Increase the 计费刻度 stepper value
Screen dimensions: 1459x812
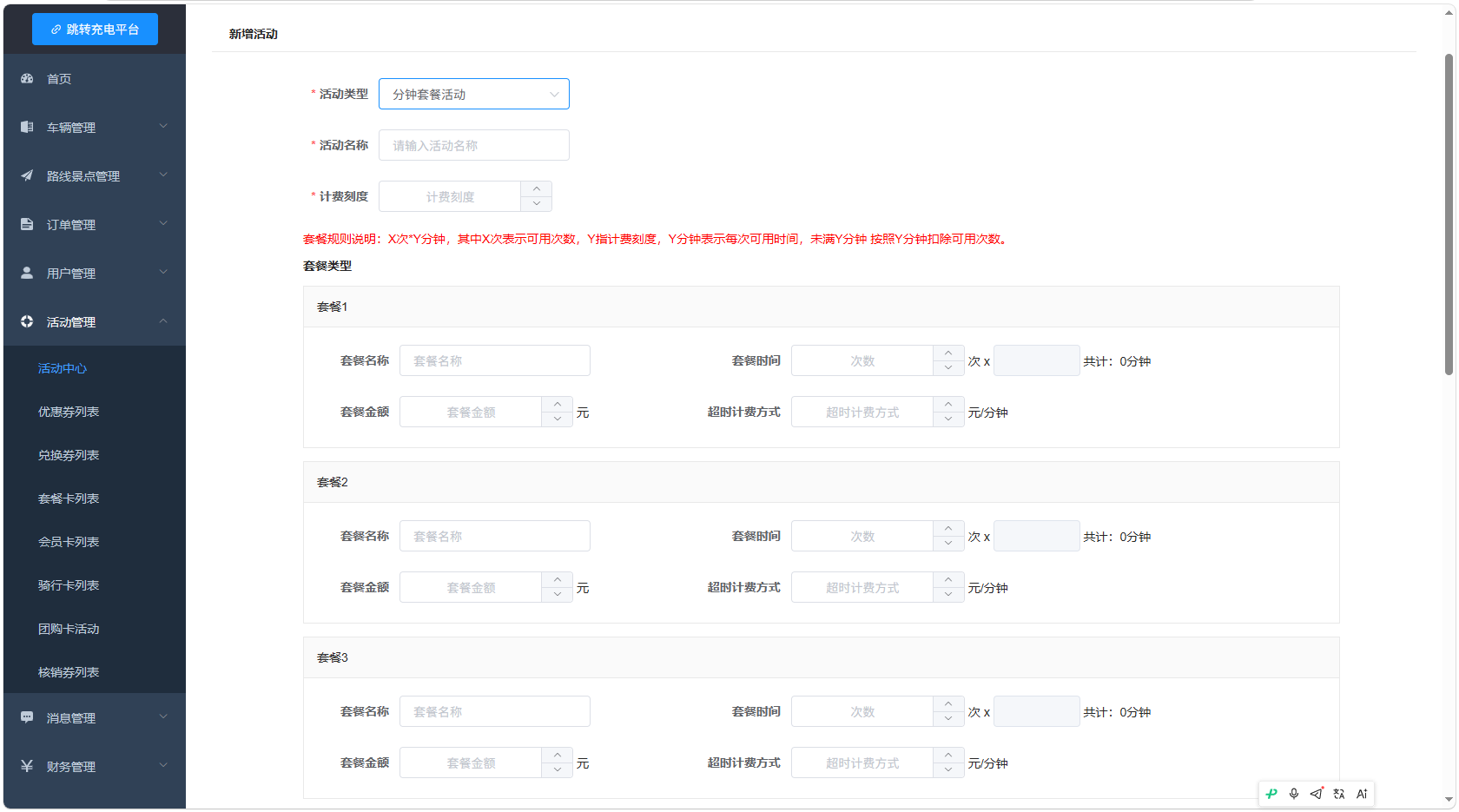point(537,188)
